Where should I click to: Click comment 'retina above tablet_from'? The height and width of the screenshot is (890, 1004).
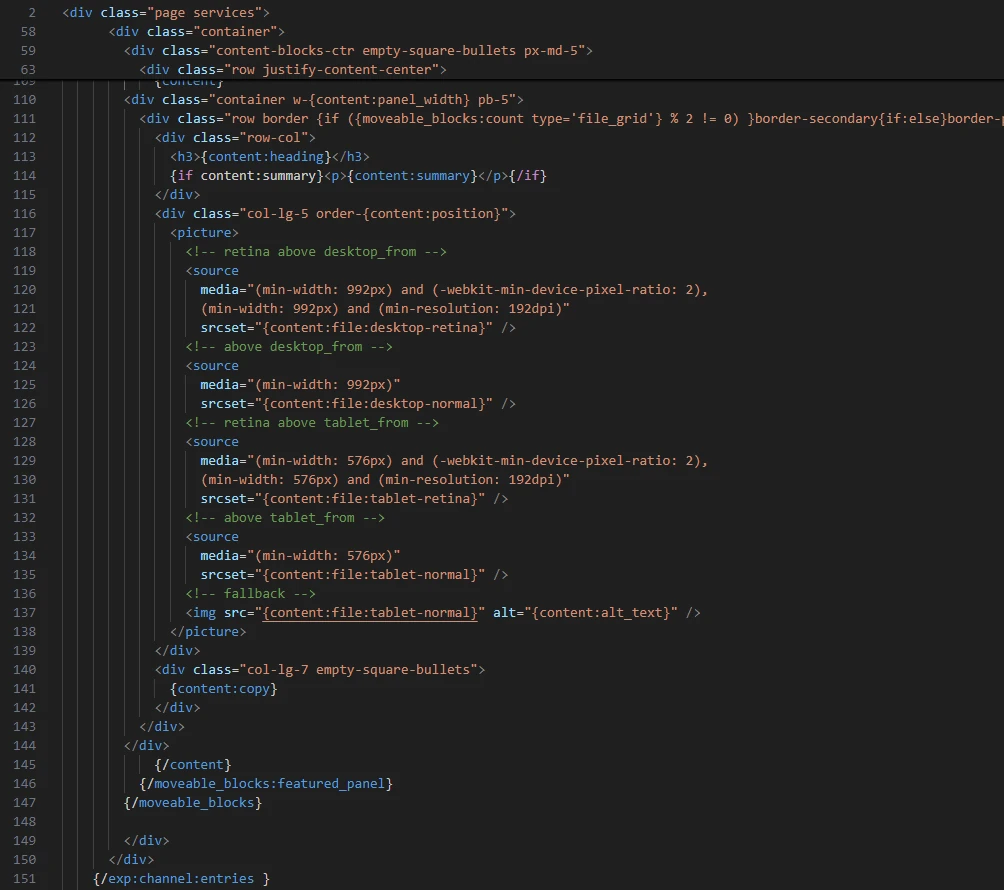(312, 423)
